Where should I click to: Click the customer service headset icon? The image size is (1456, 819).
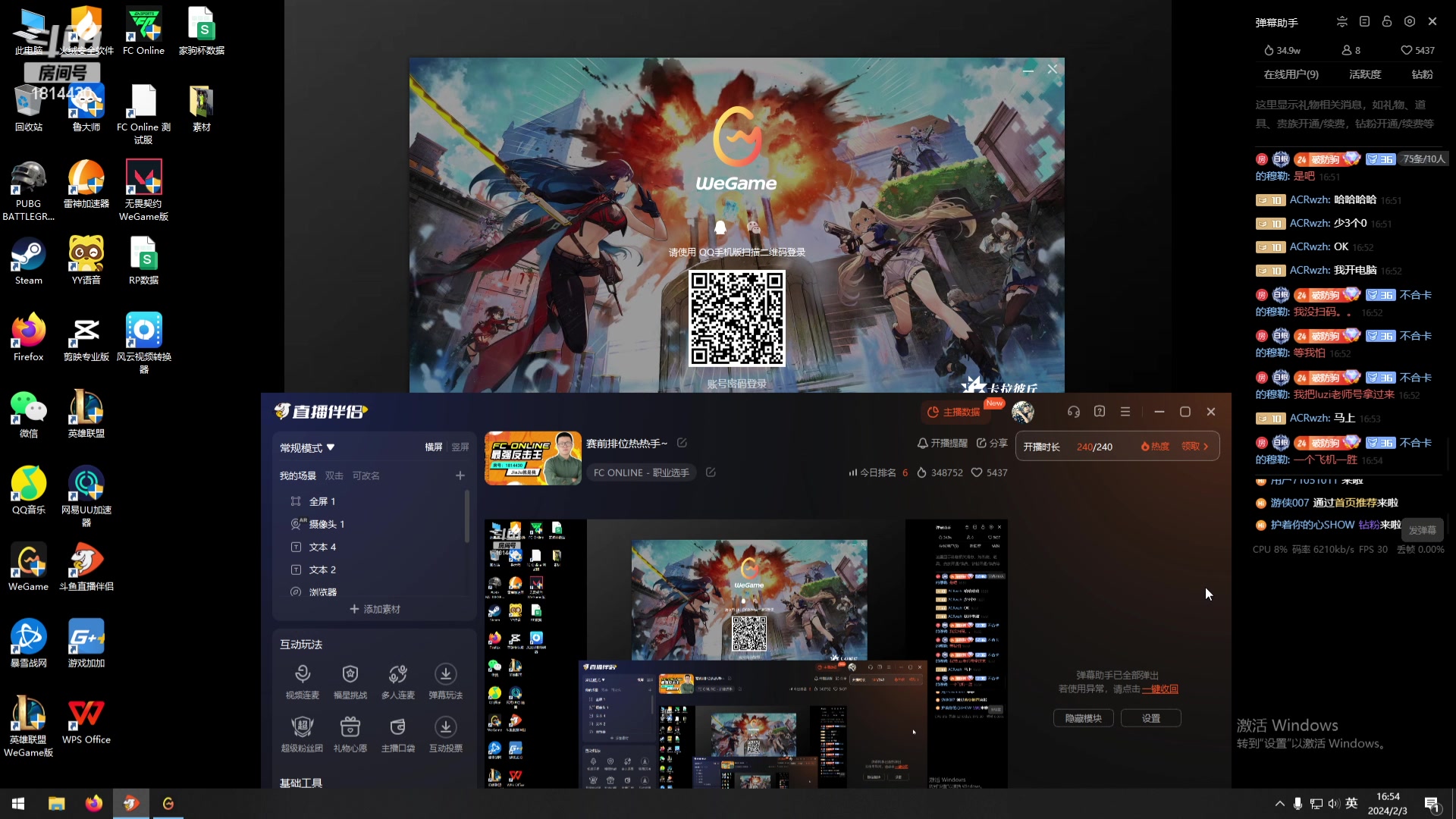(1073, 412)
